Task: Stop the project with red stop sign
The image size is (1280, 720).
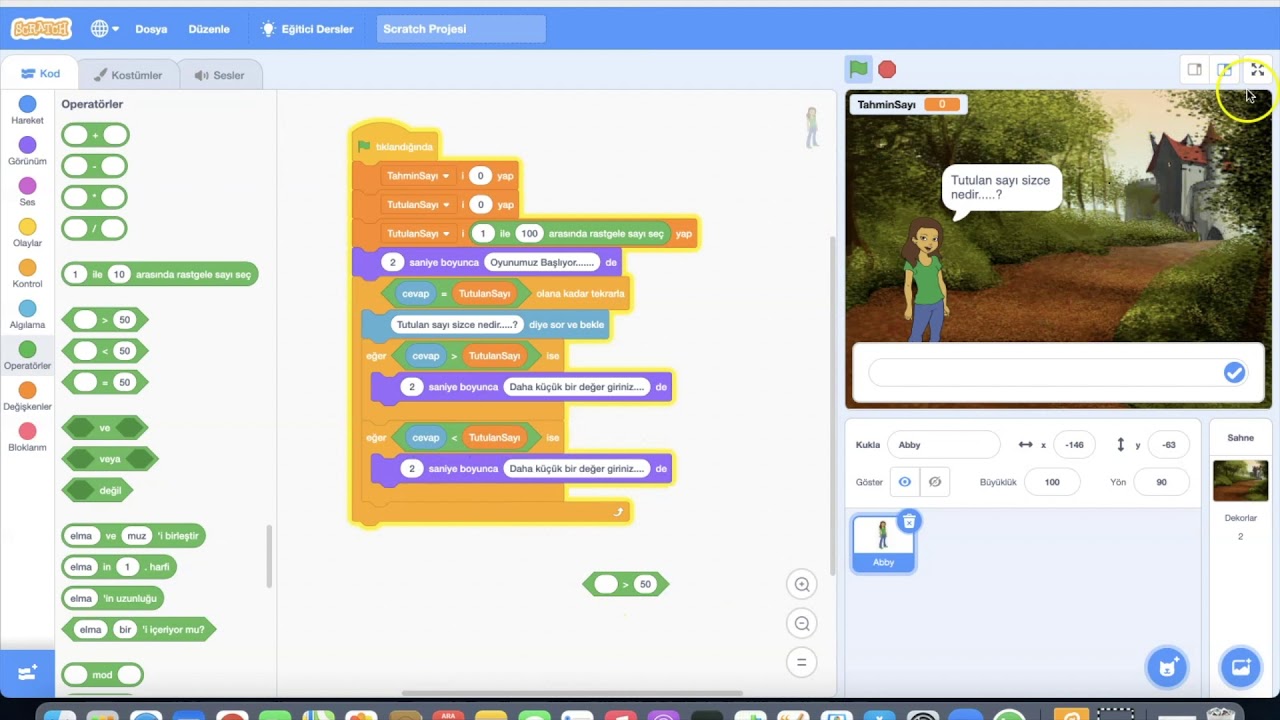Action: [x=887, y=69]
